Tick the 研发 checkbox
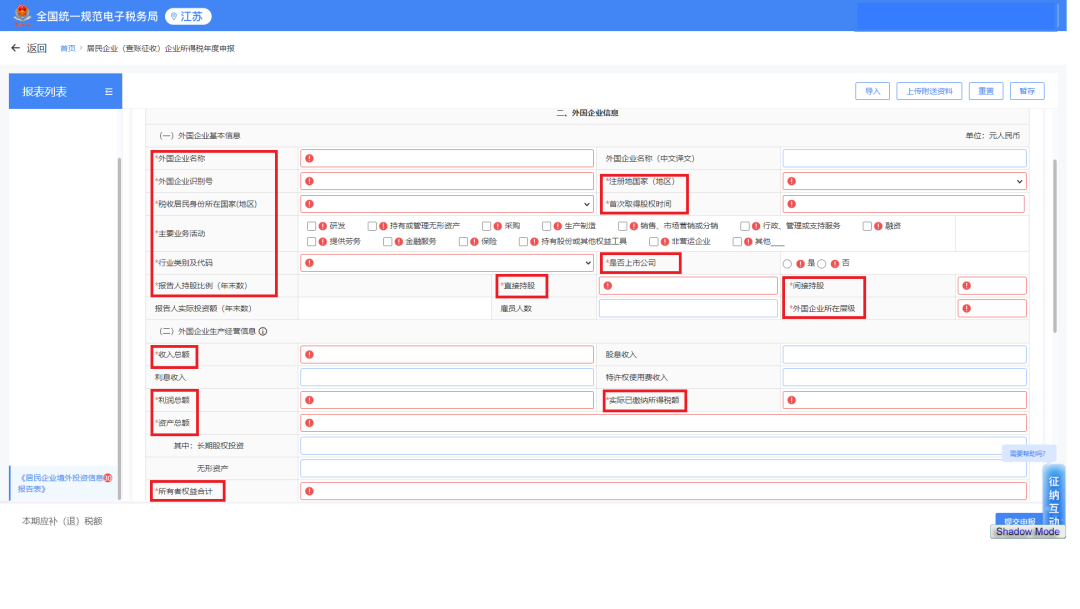The height and width of the screenshot is (609, 1080). pos(311,226)
